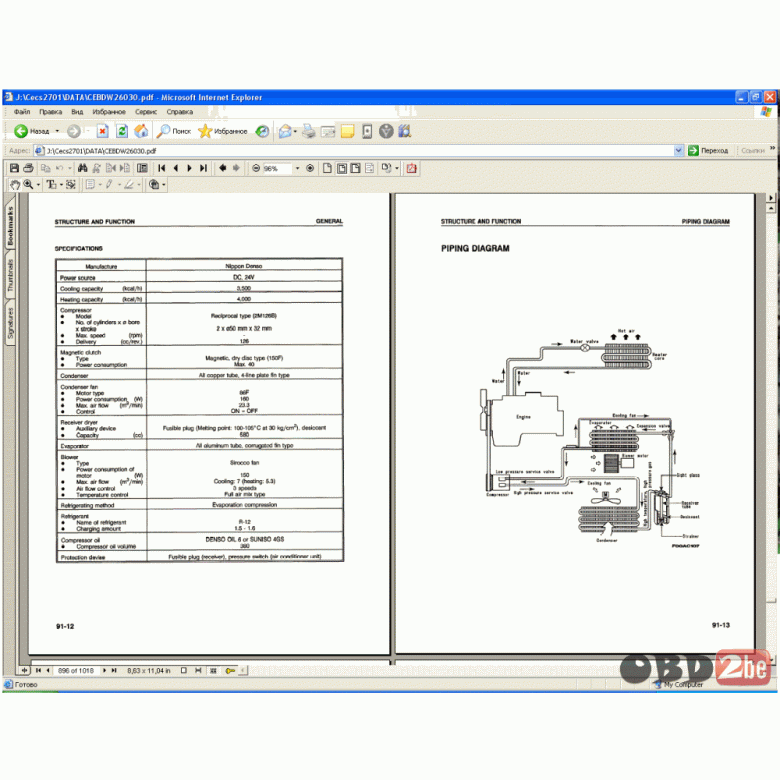Open the Text Select tool dropdown arrow

[x=61, y=185]
